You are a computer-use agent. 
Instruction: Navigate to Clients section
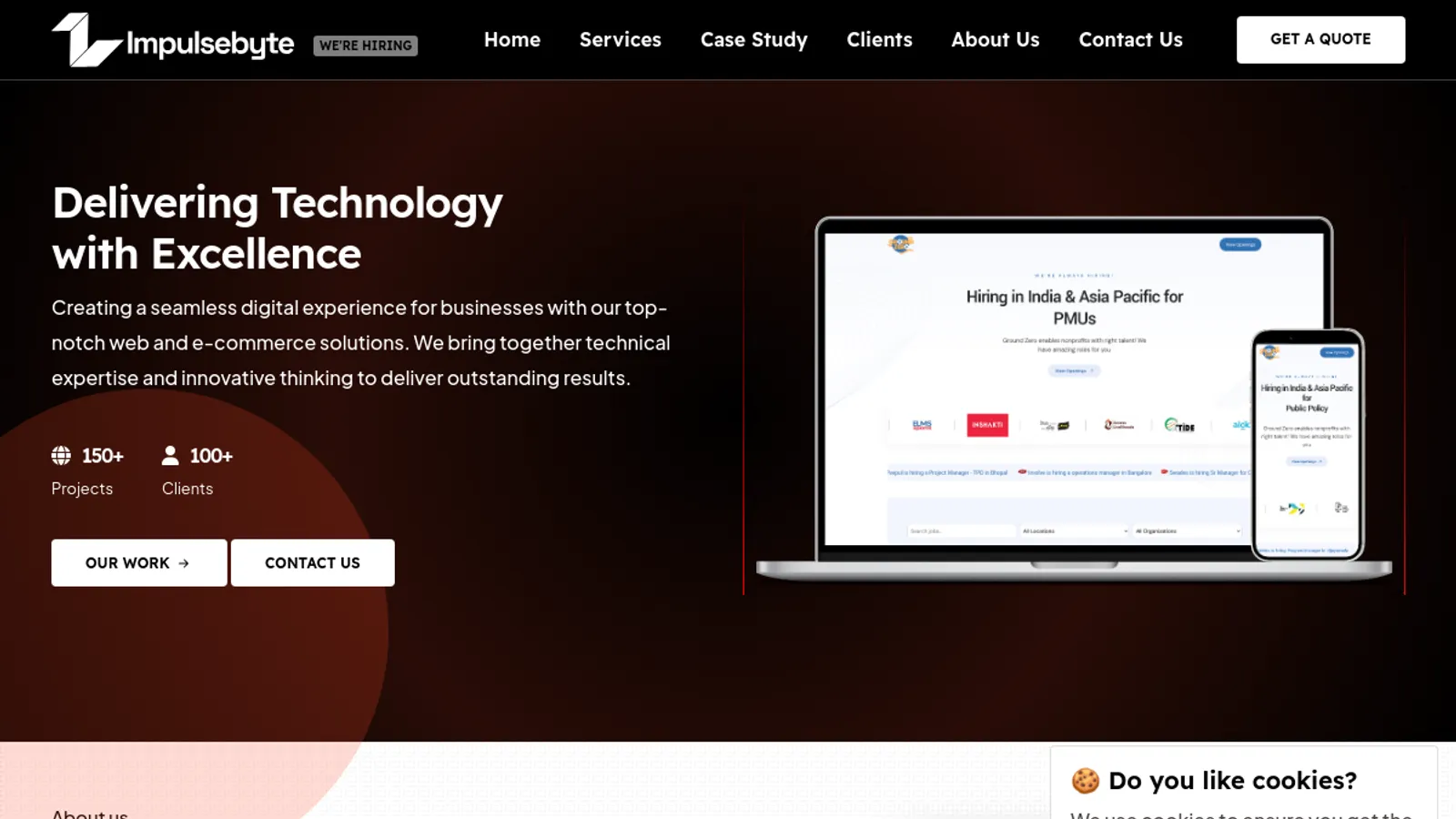coord(879,40)
